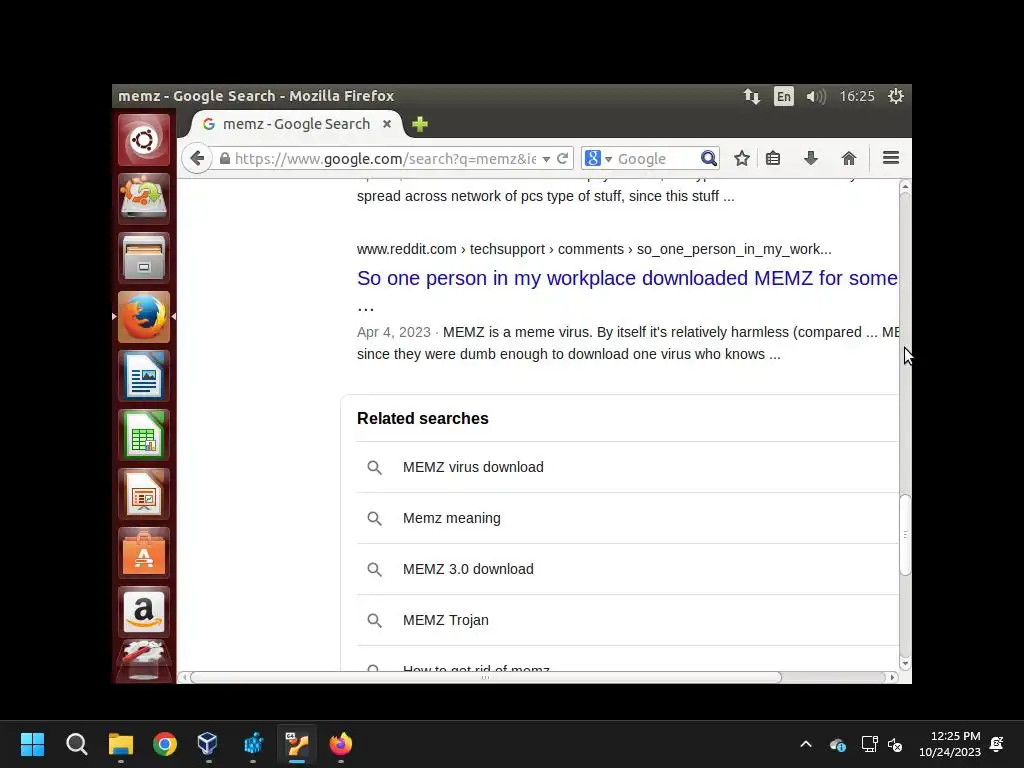This screenshot has height=768, width=1024.
Task: Click horizontal scrollbar left arrow
Action: click(x=184, y=677)
